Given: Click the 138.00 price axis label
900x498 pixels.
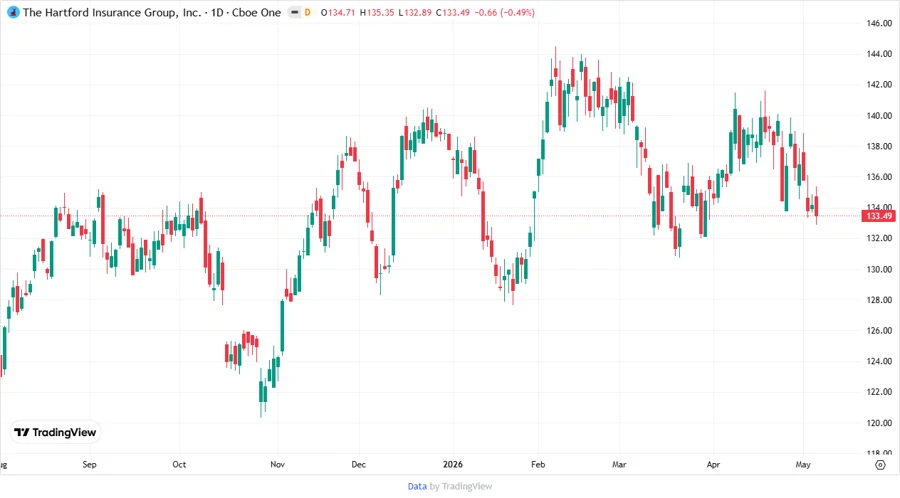Looking at the screenshot, I should click(x=879, y=146).
